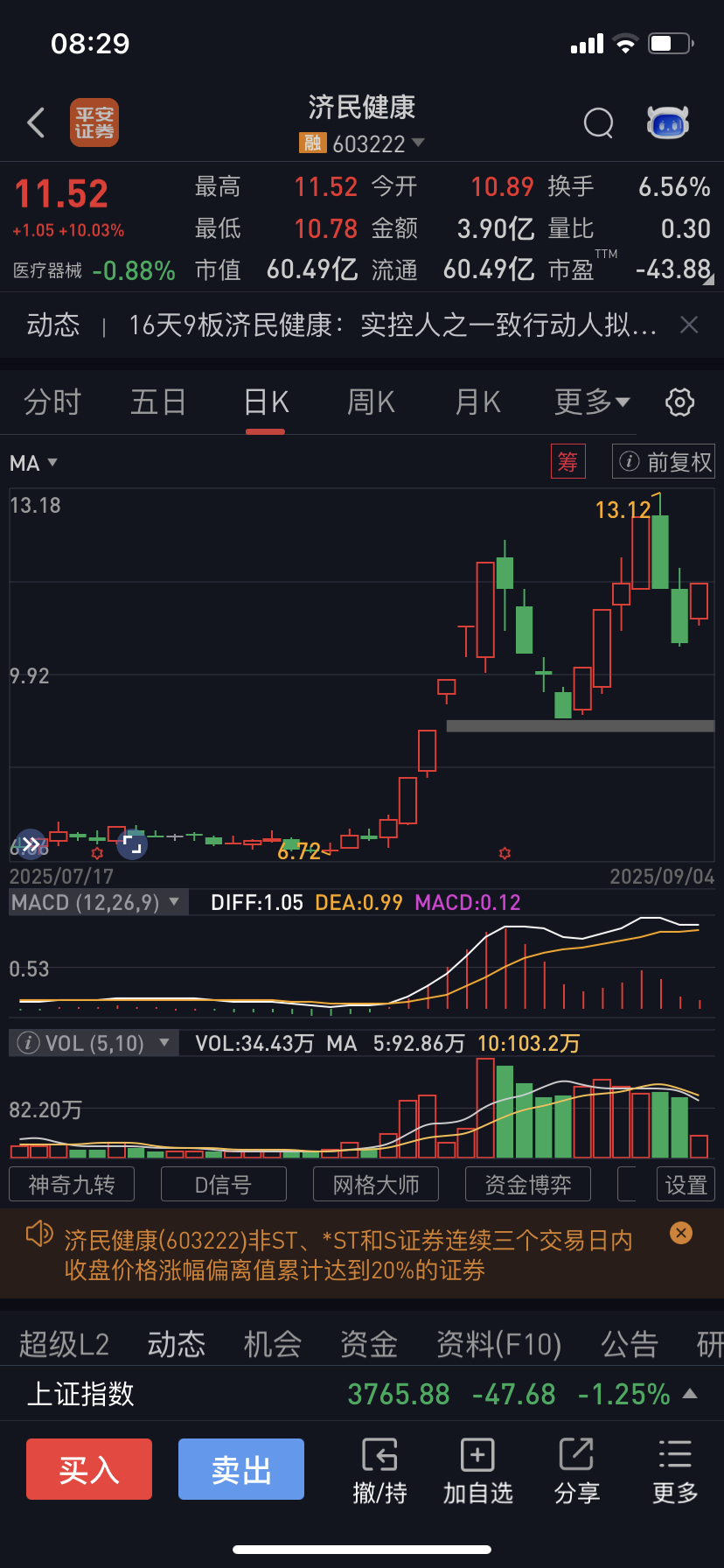Switch to the 超级L2 tab

64,1344
